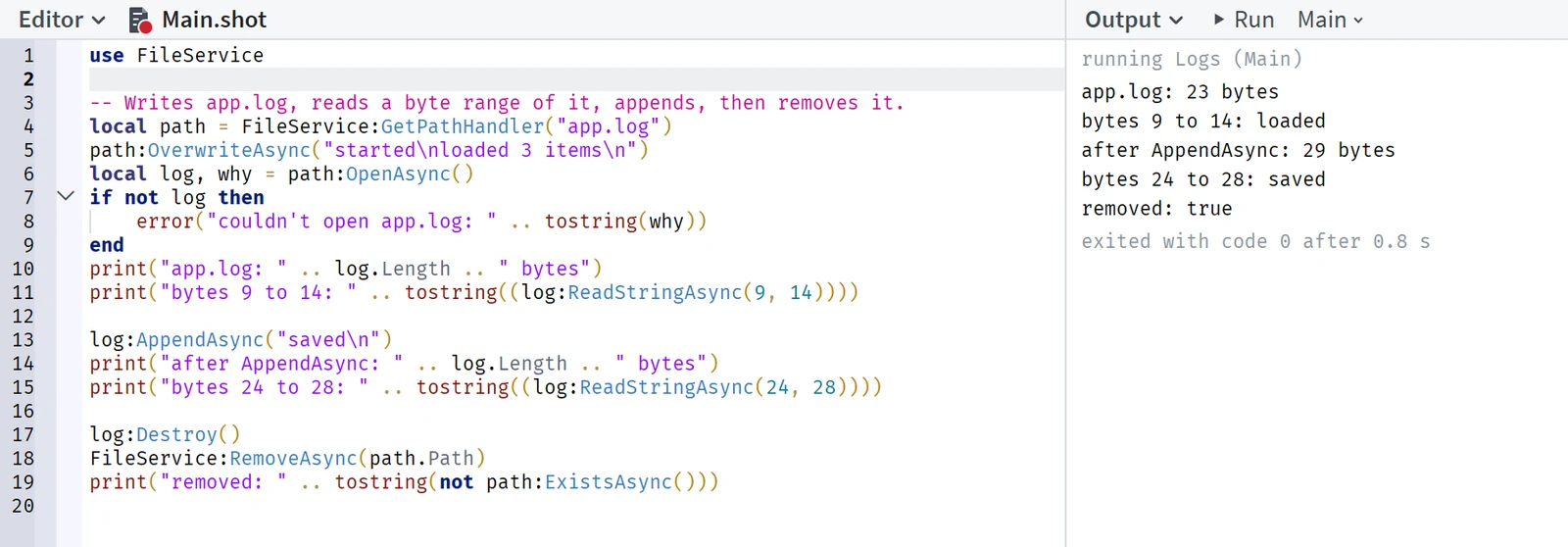
Task: Click output line 'after AppendAsync: 29 bytes'
Action: [x=1238, y=151]
